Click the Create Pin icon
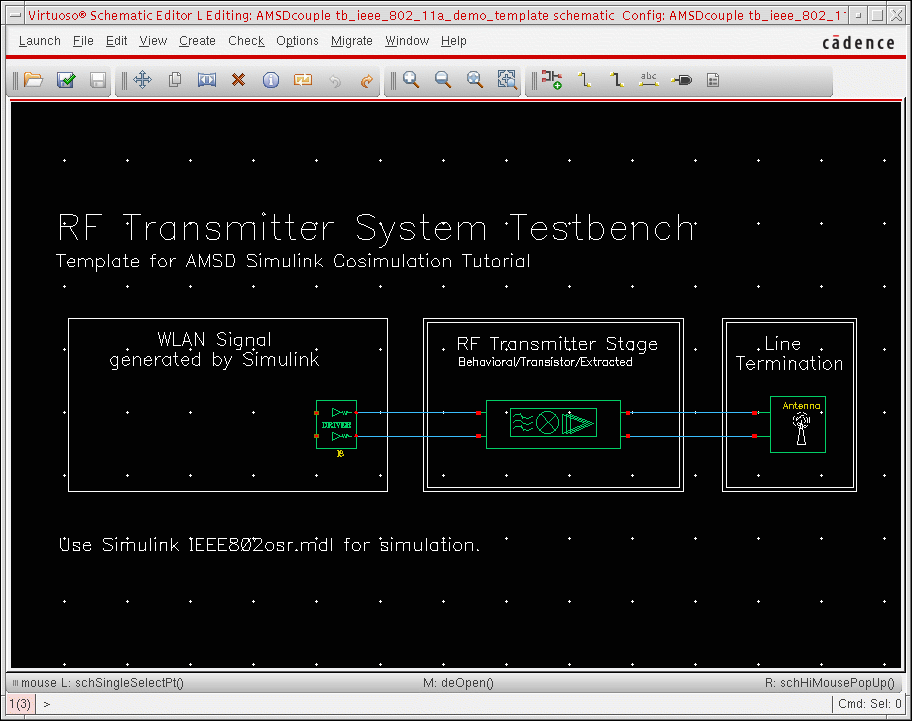 coord(681,80)
